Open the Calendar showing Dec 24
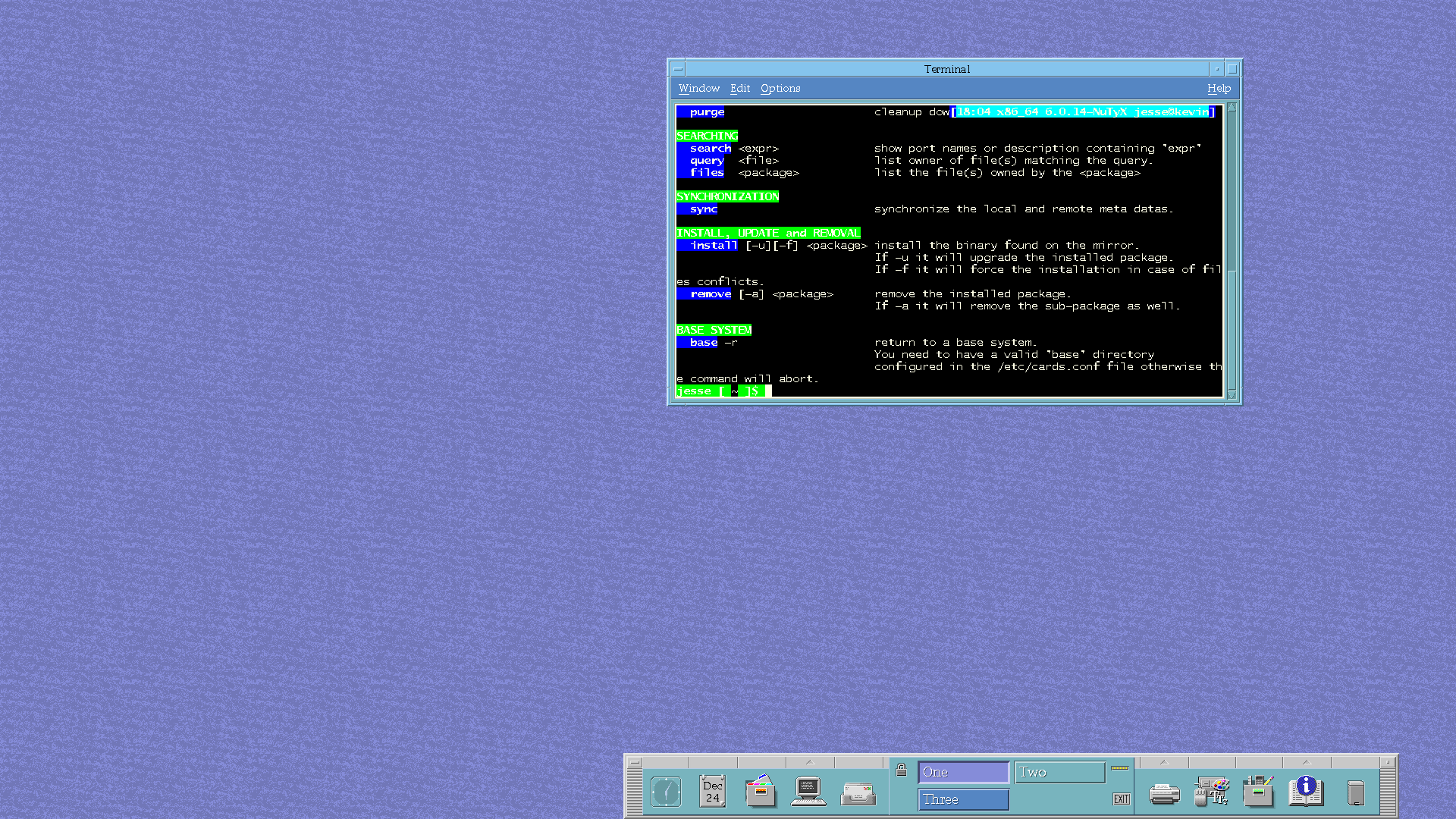This screenshot has height=819, width=1456. tap(713, 792)
